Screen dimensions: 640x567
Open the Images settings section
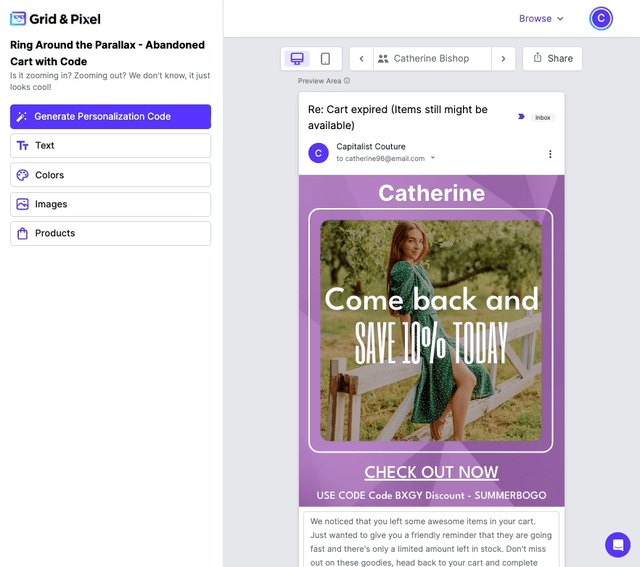(111, 204)
